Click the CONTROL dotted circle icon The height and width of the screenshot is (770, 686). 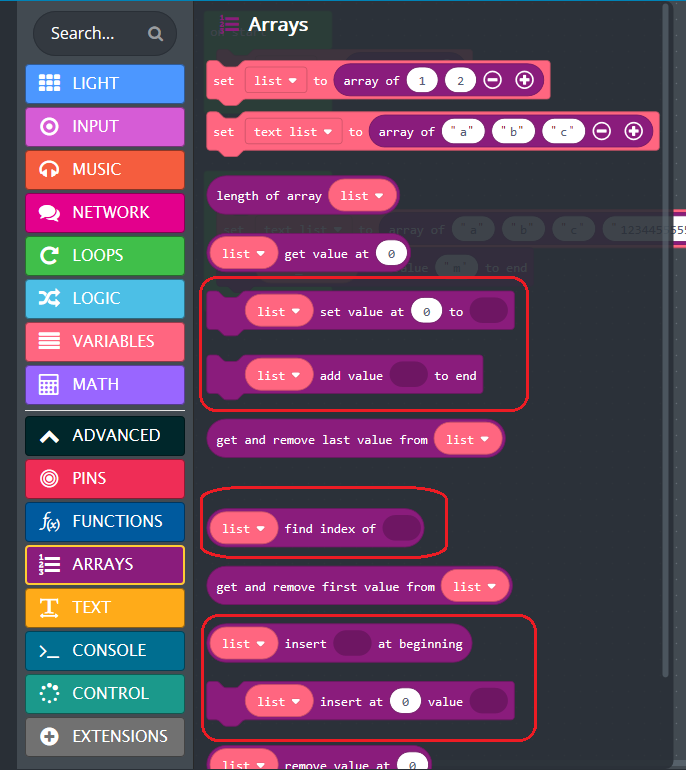49,693
